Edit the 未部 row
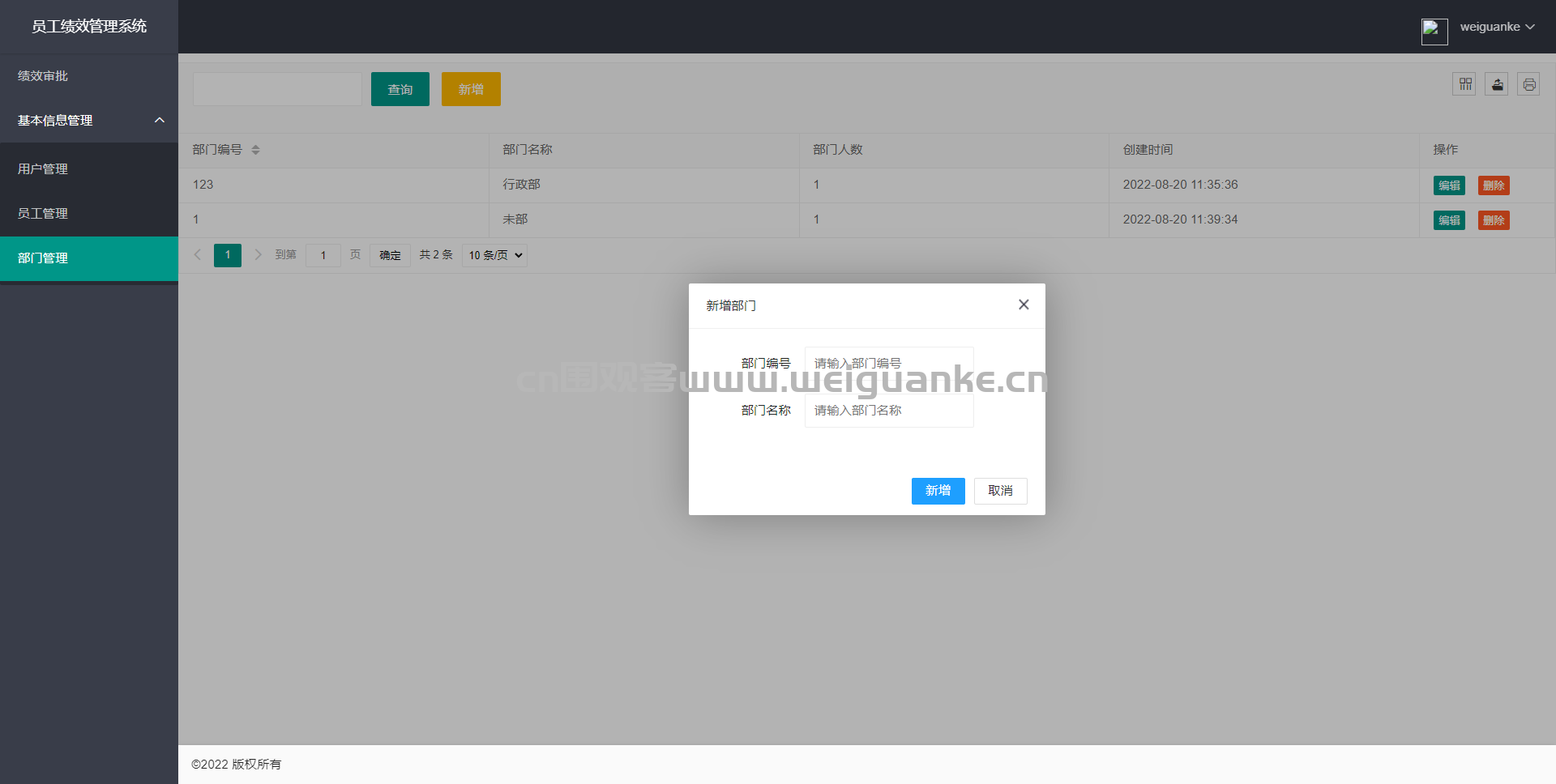Image resolution: width=1556 pixels, height=784 pixels. pos(1449,220)
